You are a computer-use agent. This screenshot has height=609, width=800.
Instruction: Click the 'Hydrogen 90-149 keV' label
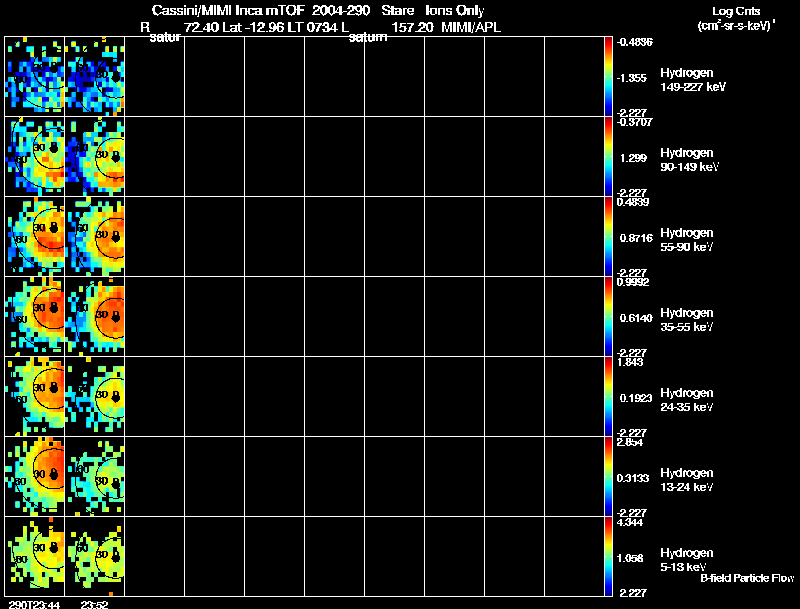click(x=689, y=160)
